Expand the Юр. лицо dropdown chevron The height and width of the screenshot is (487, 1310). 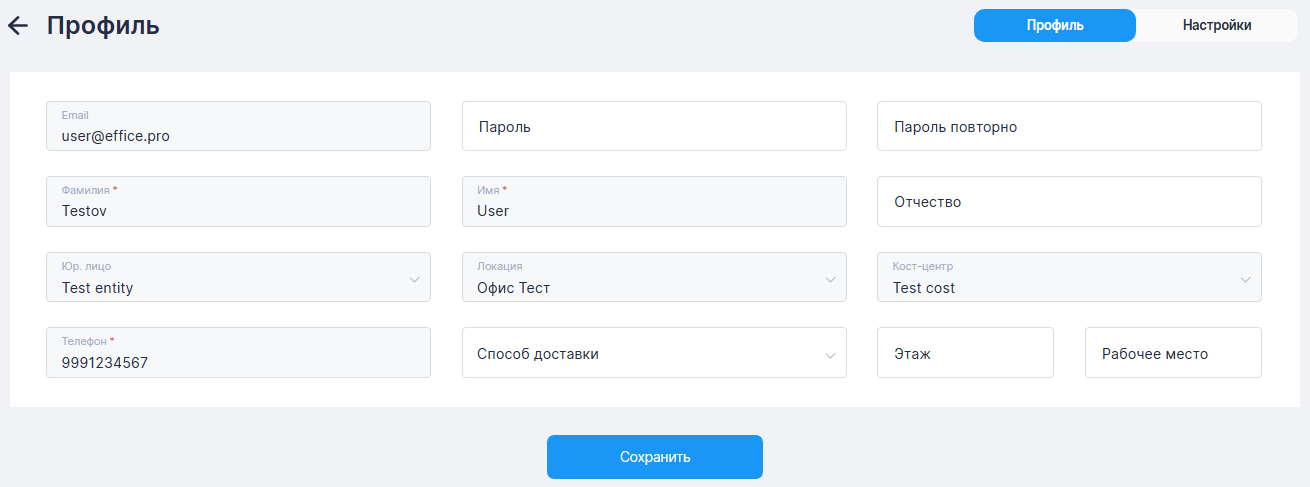coord(415,279)
